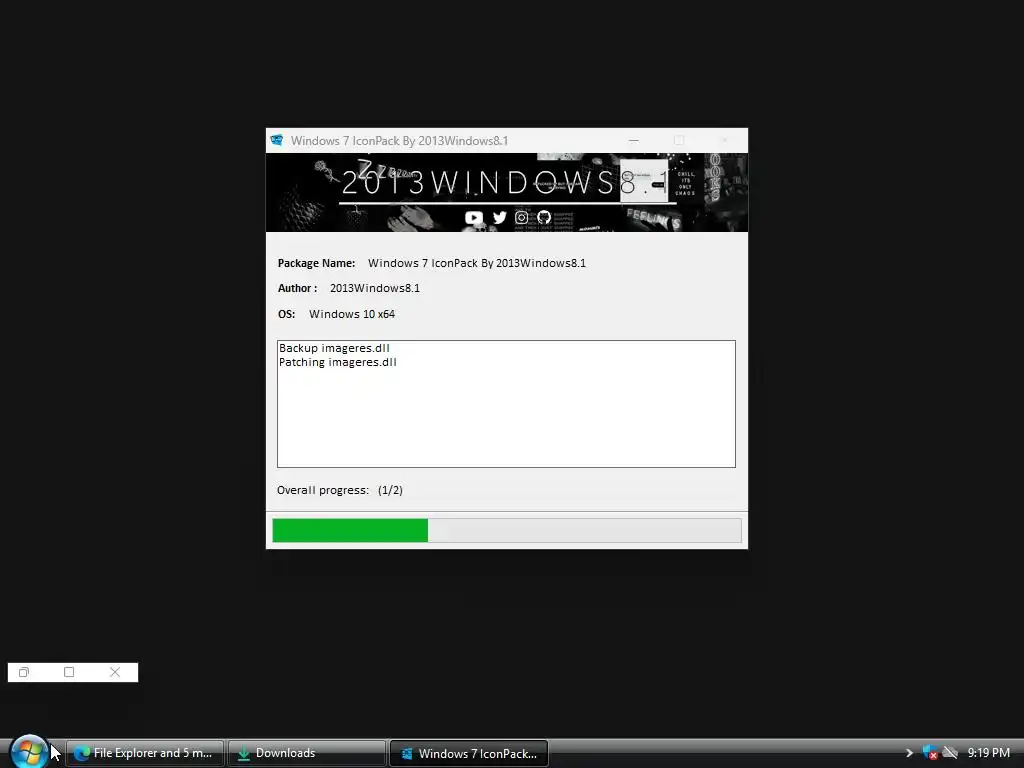
Task: Click 'Patching imageres.dll' log line
Action: click(x=338, y=362)
